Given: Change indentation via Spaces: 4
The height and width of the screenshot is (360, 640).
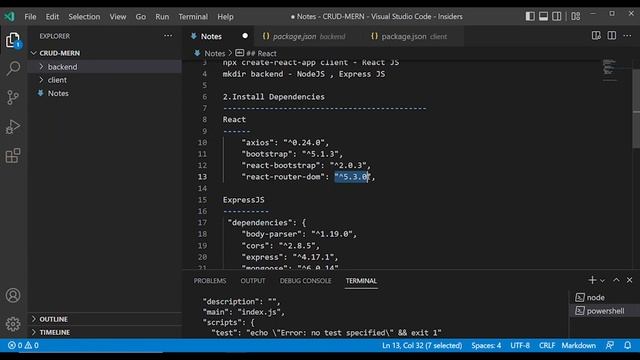Looking at the screenshot, I should pos(486,345).
